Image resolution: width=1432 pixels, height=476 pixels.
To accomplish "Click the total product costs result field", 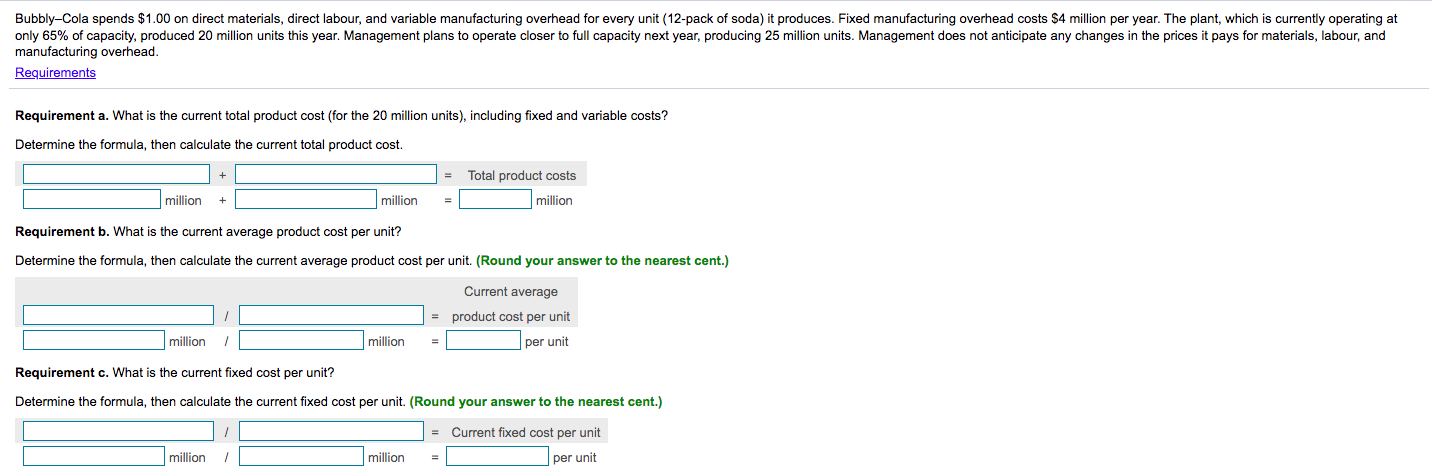I will [495, 200].
